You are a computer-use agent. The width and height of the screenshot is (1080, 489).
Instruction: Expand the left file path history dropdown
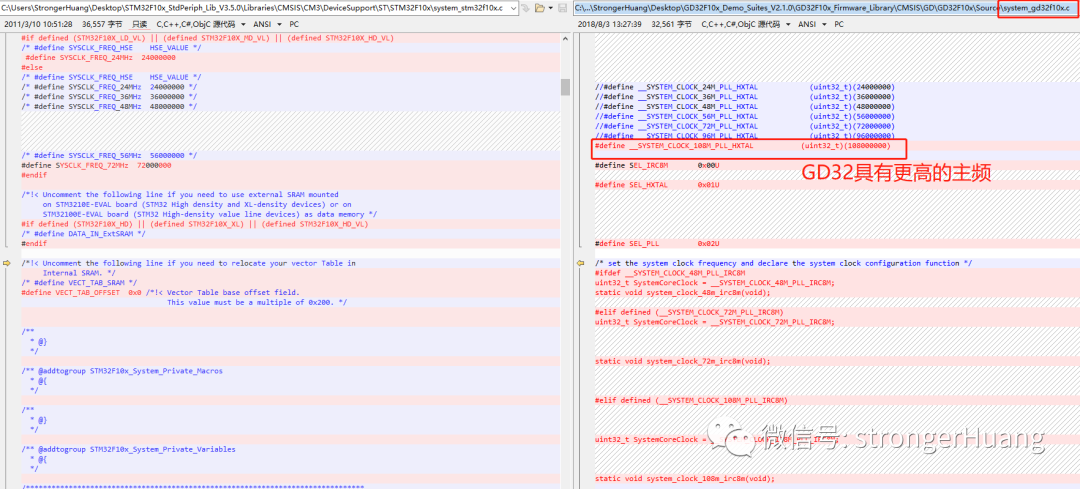click(x=512, y=8)
